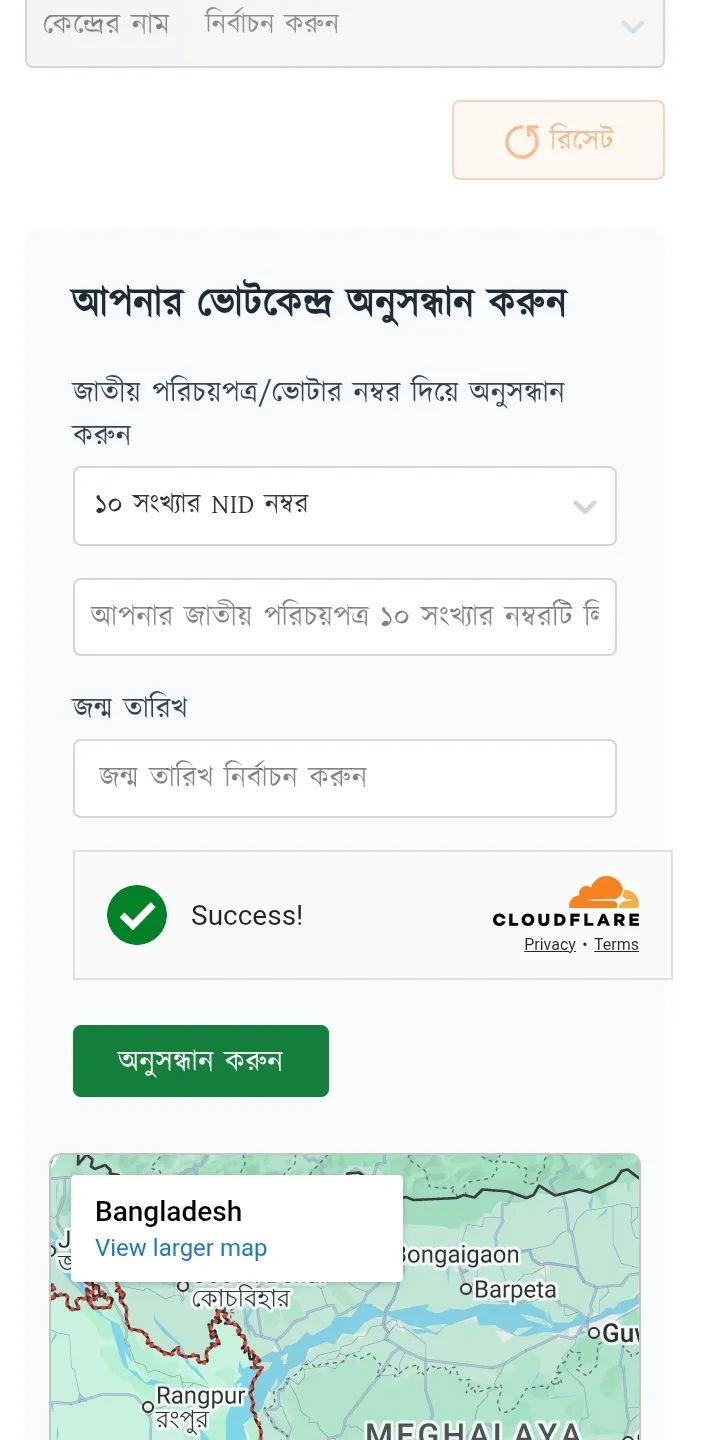Image resolution: width=703 pixels, height=1440 pixels.
Task: Open the ১০ সংখ্যার NID নম্বর dropdown
Action: tap(345, 506)
